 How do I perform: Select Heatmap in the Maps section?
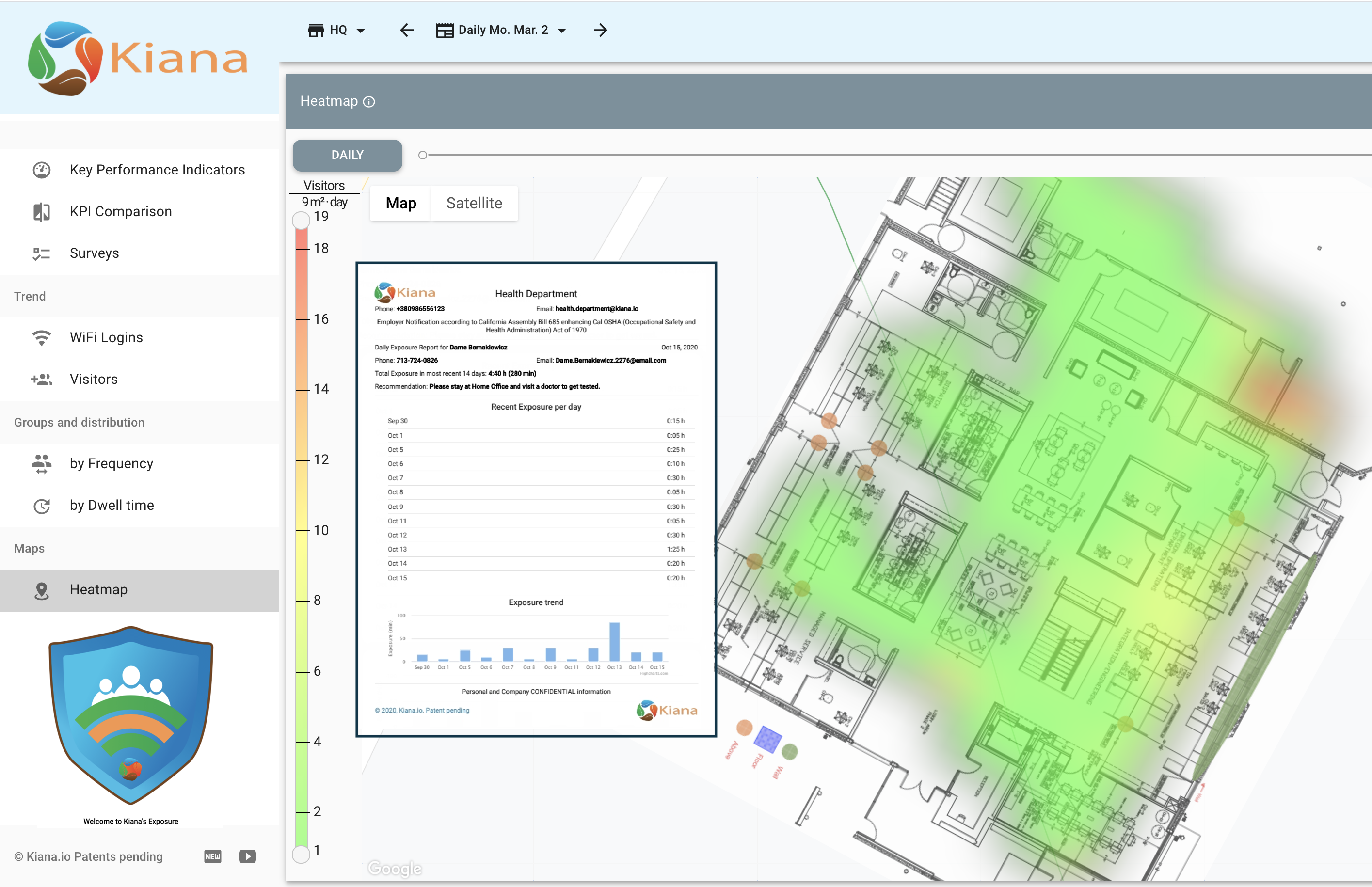[x=140, y=590]
